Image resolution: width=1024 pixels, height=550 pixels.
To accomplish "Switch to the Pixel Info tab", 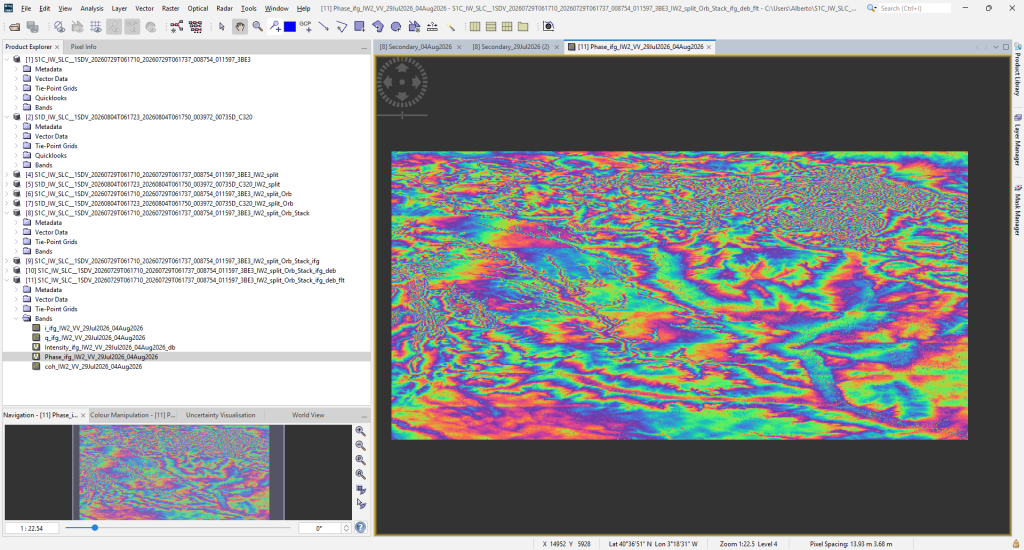I will pos(83,47).
